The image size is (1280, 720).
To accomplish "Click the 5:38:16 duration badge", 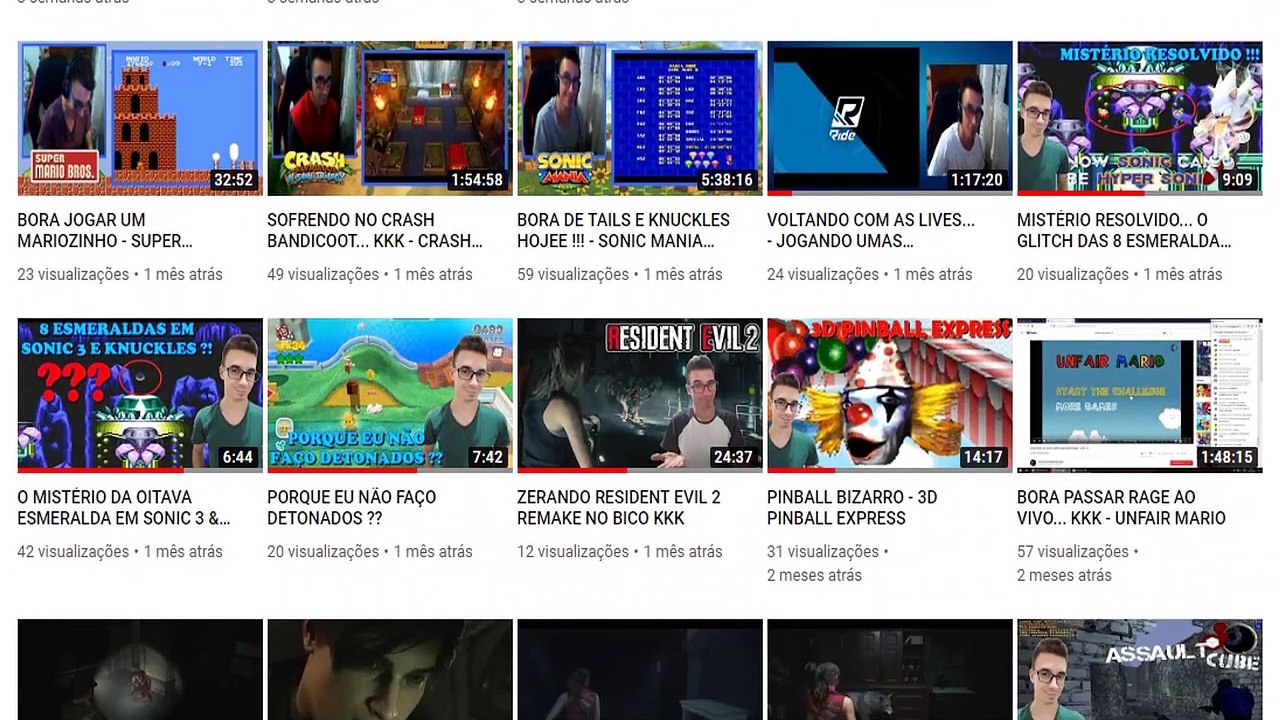I will 727,180.
